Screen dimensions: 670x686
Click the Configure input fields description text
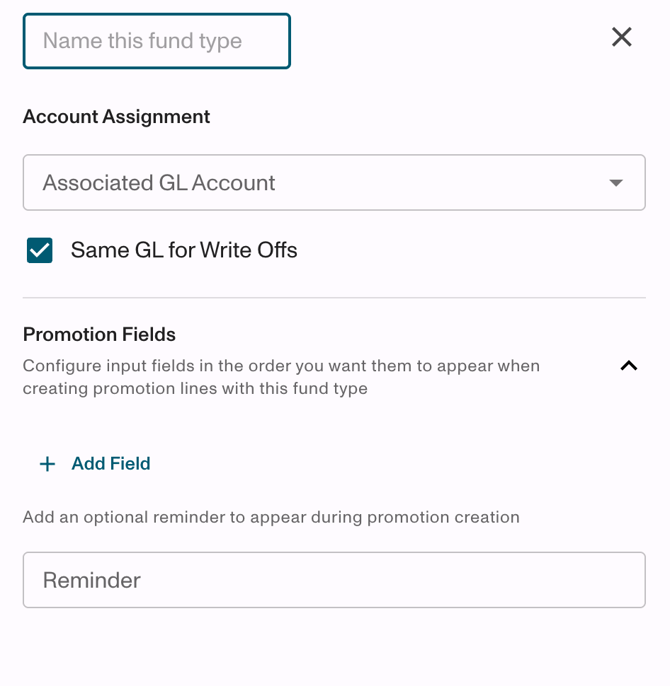[x=281, y=366]
